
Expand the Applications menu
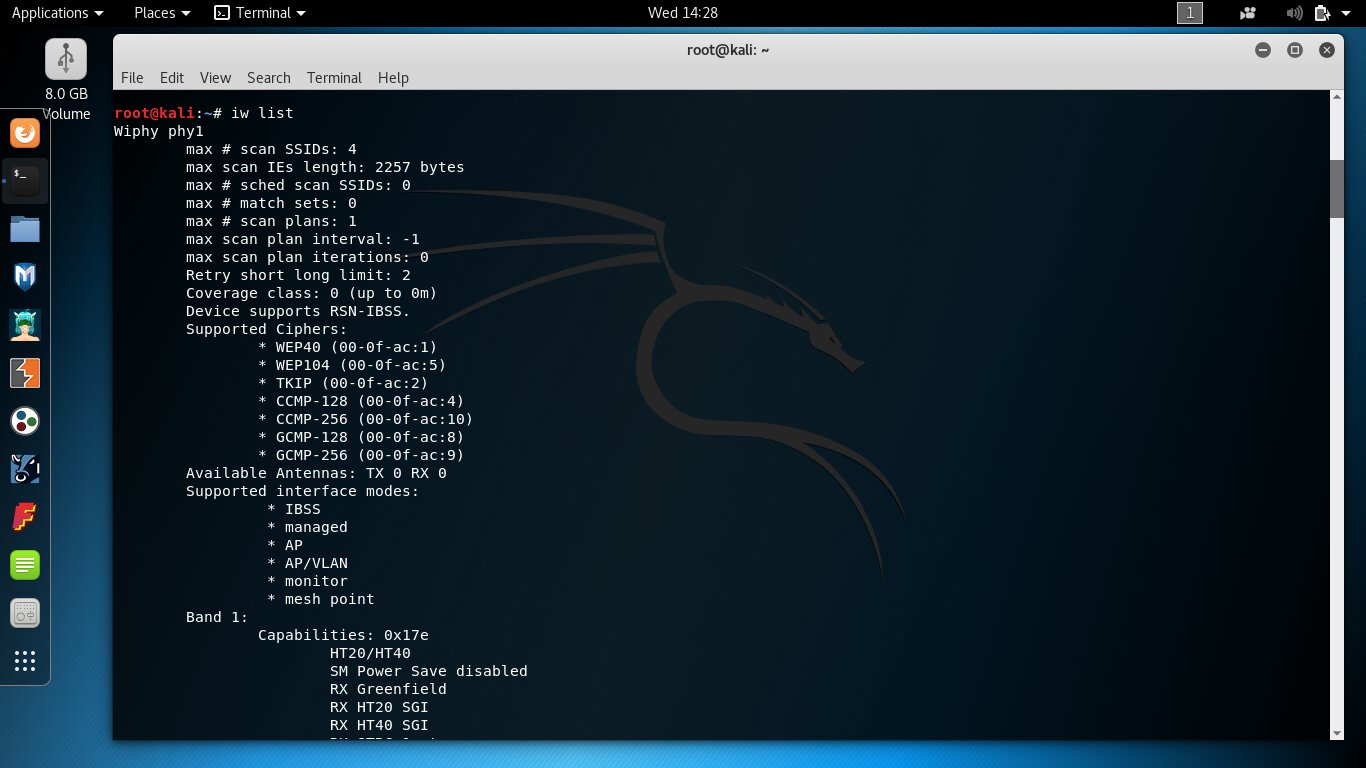point(57,13)
